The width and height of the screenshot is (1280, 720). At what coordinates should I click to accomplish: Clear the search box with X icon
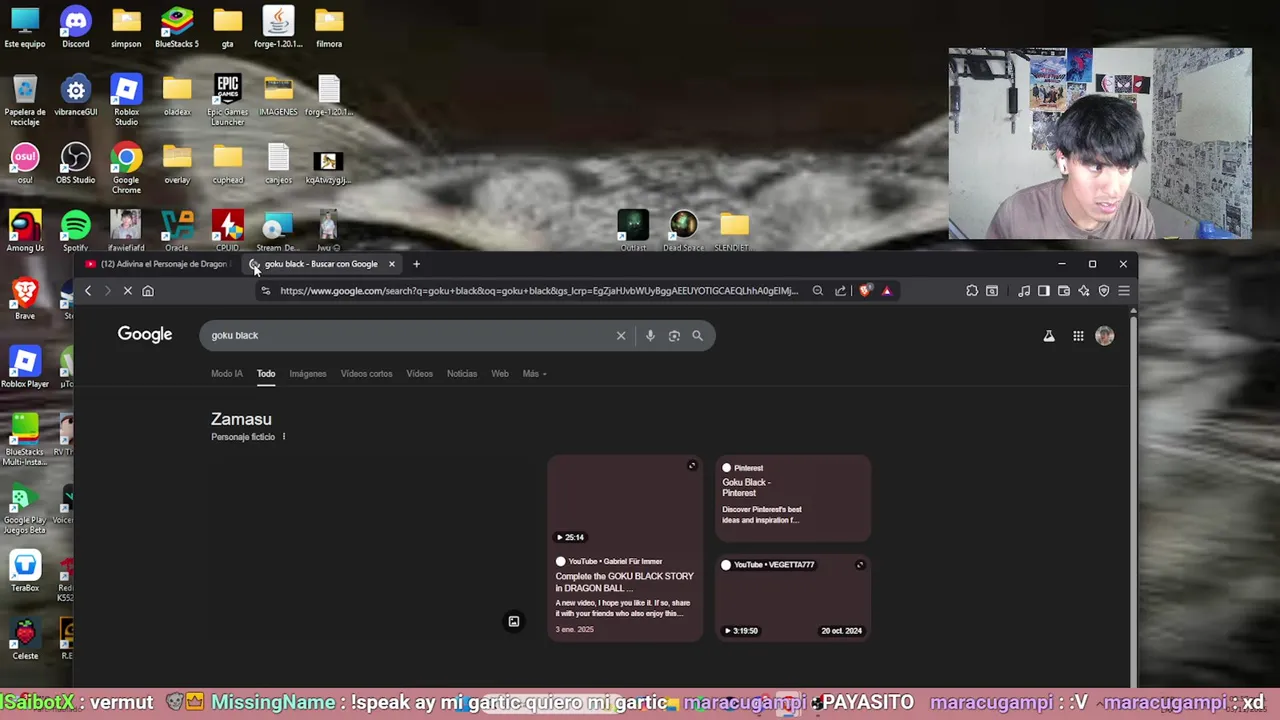[621, 336]
